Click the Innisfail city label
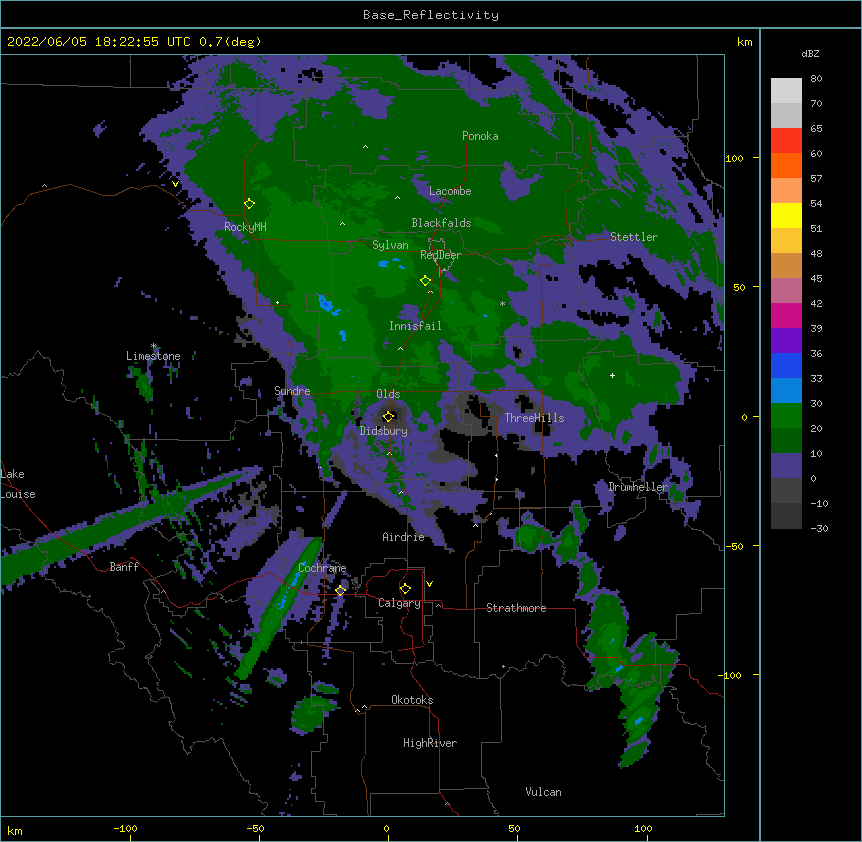Viewport: 862px width, 842px height. [415, 326]
